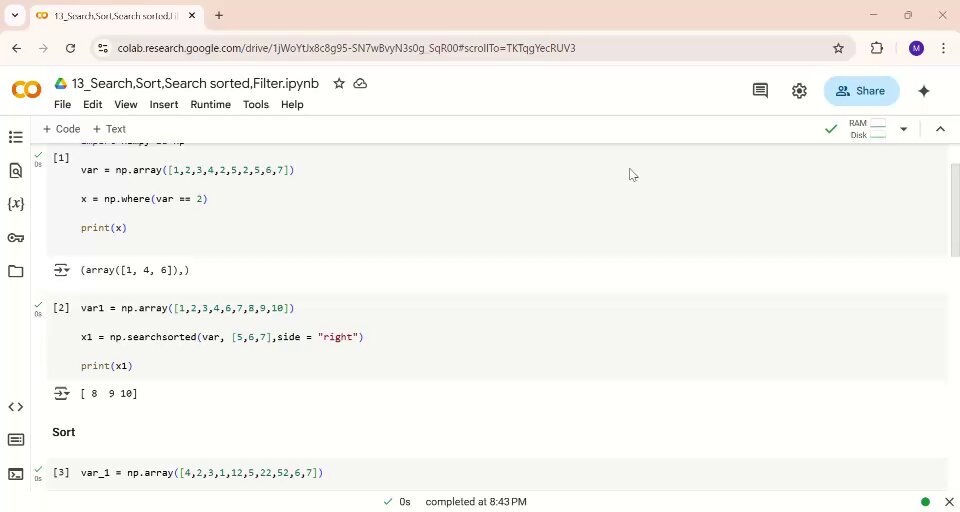Open the comments icon
This screenshot has width=960, height=512.
[760, 91]
